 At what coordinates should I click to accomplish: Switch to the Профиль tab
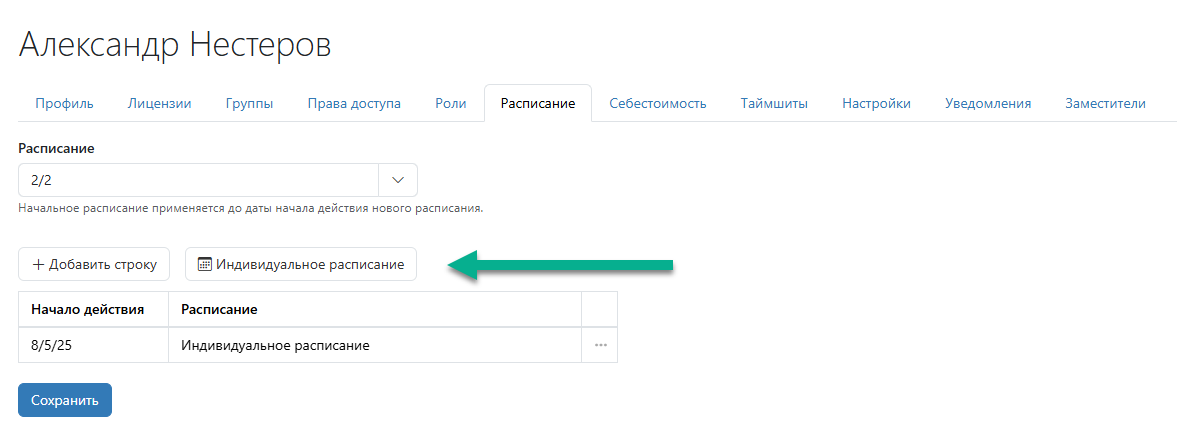point(65,104)
